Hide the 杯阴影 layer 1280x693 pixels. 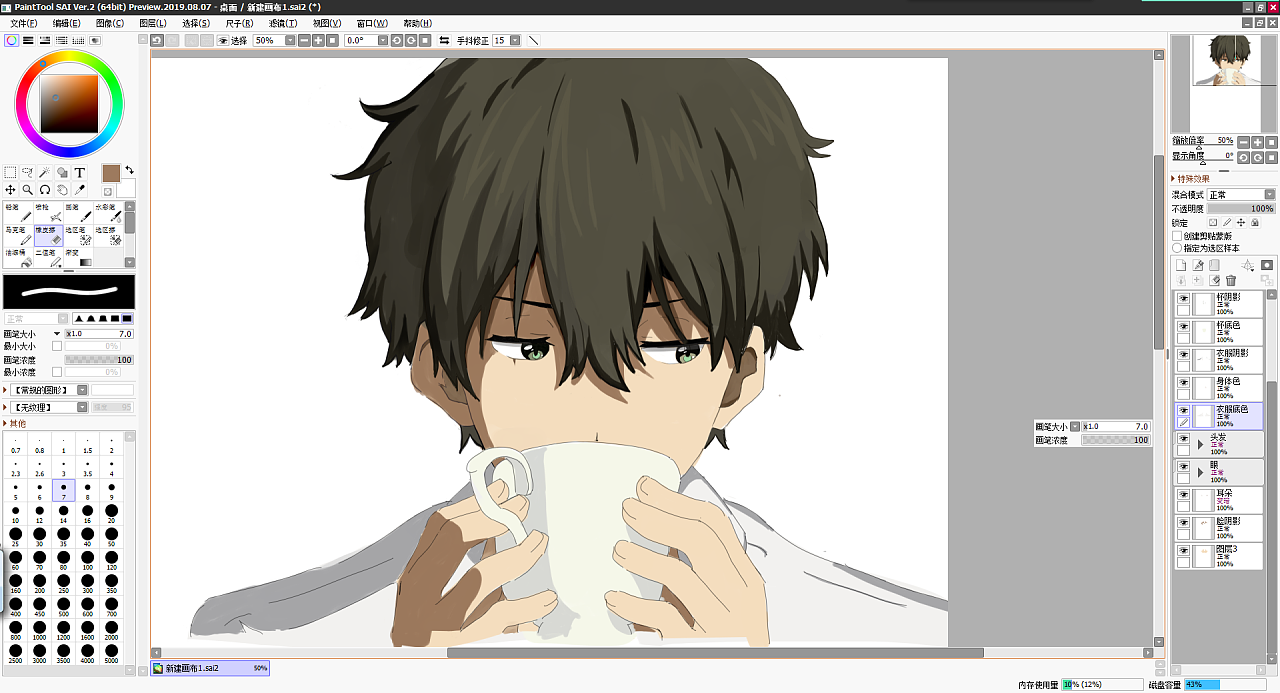coord(1183,299)
